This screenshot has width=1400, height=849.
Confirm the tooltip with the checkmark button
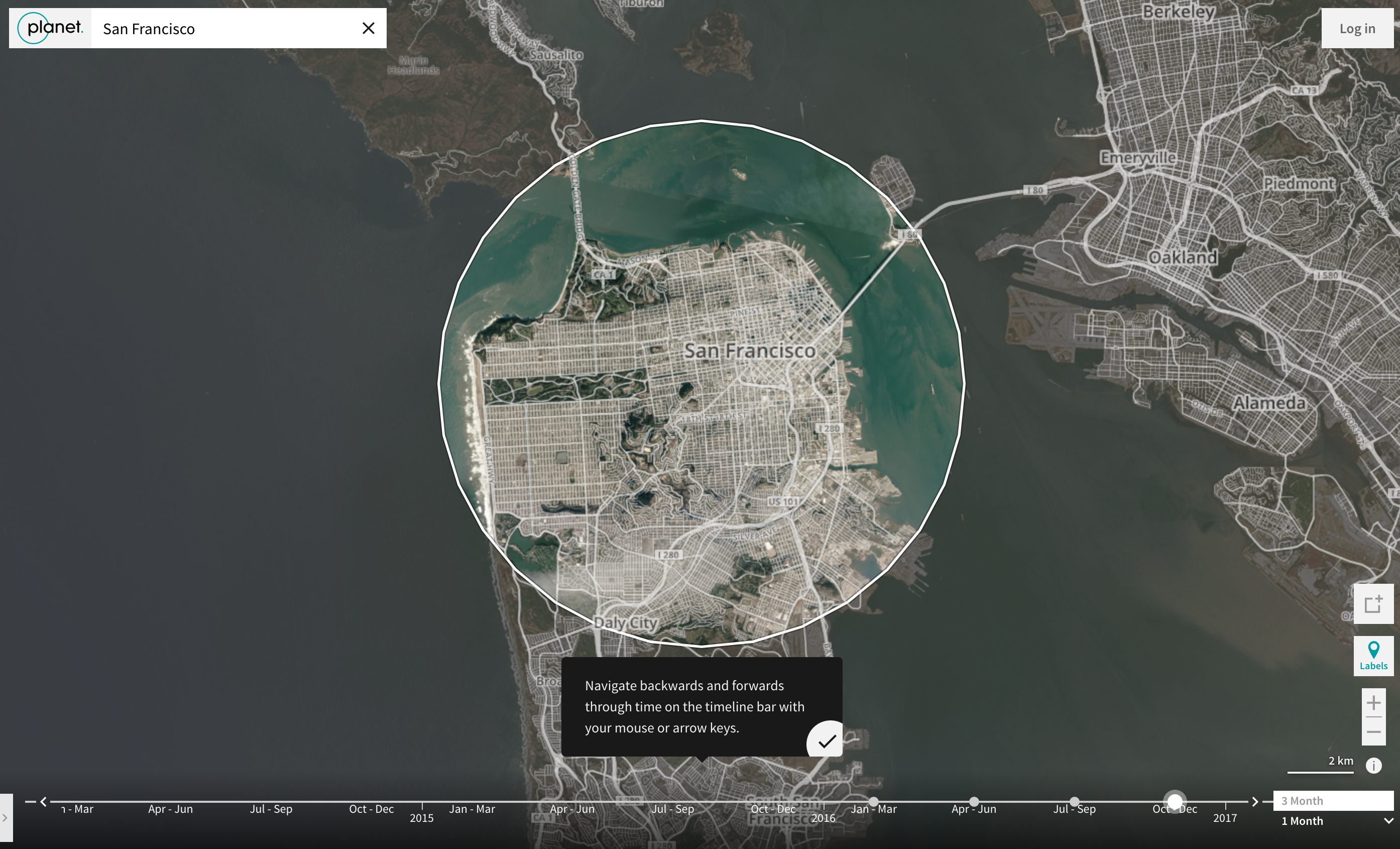pyautogui.click(x=827, y=740)
